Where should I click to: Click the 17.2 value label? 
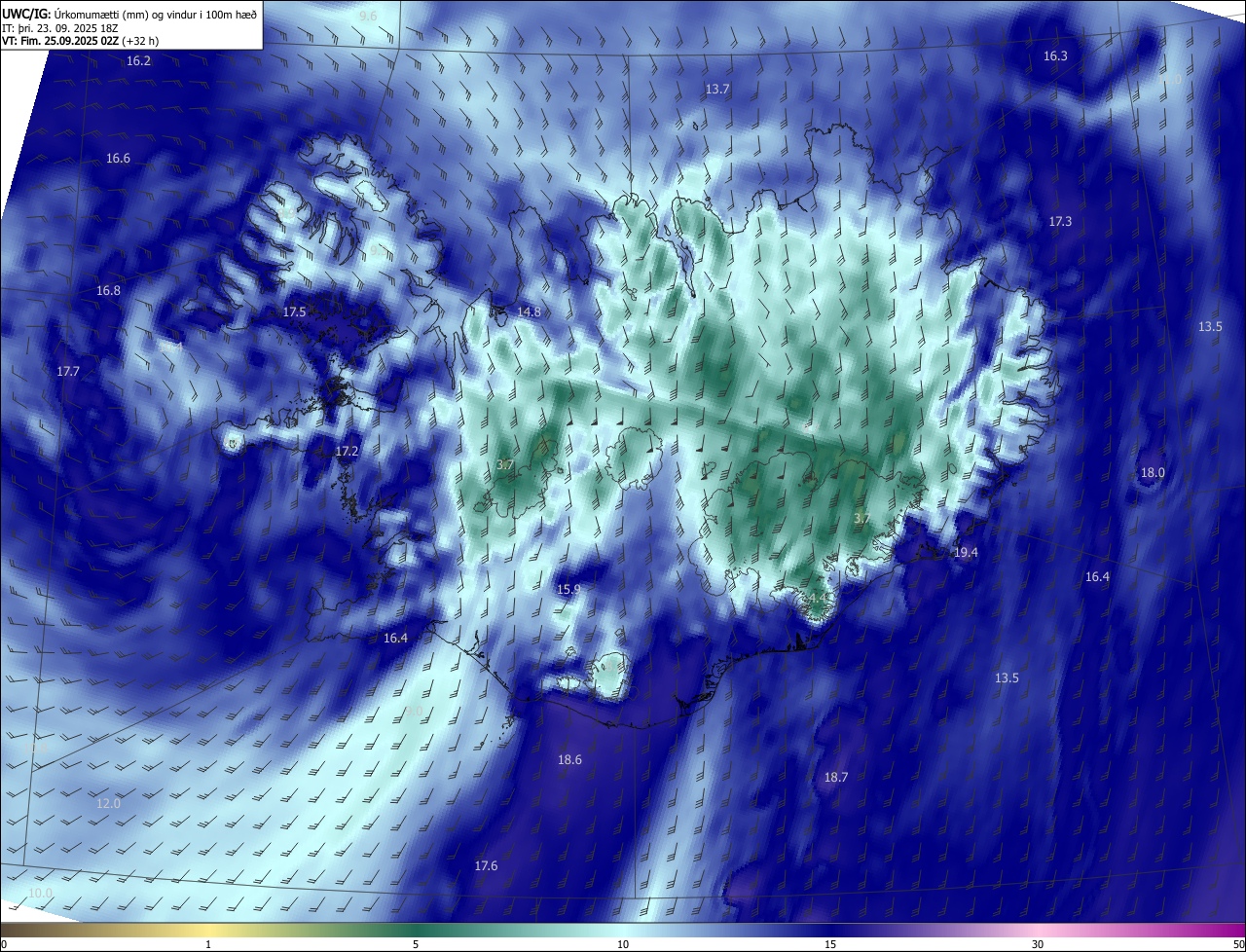pyautogui.click(x=347, y=452)
